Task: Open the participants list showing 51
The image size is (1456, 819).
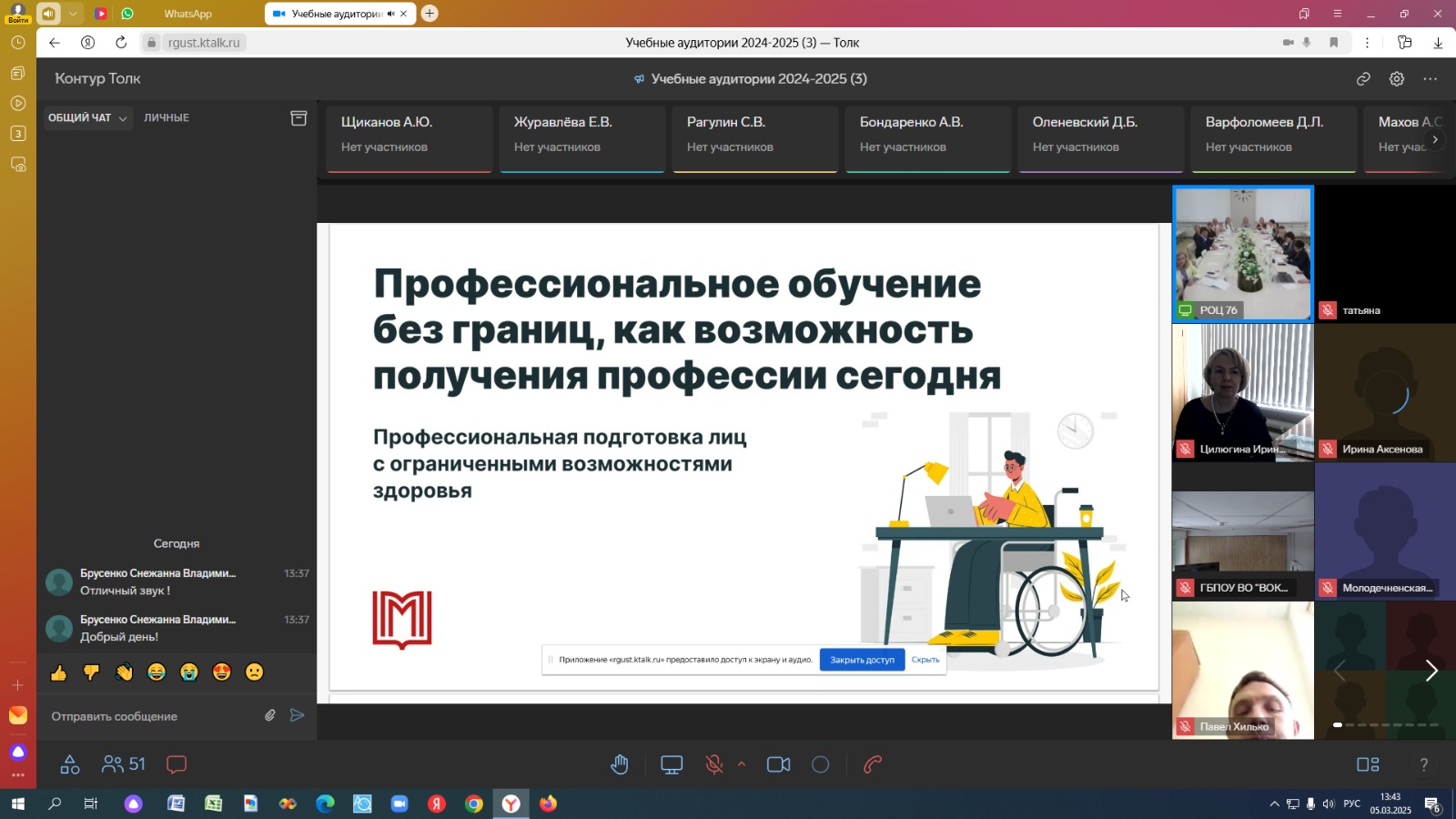Action: tap(124, 764)
